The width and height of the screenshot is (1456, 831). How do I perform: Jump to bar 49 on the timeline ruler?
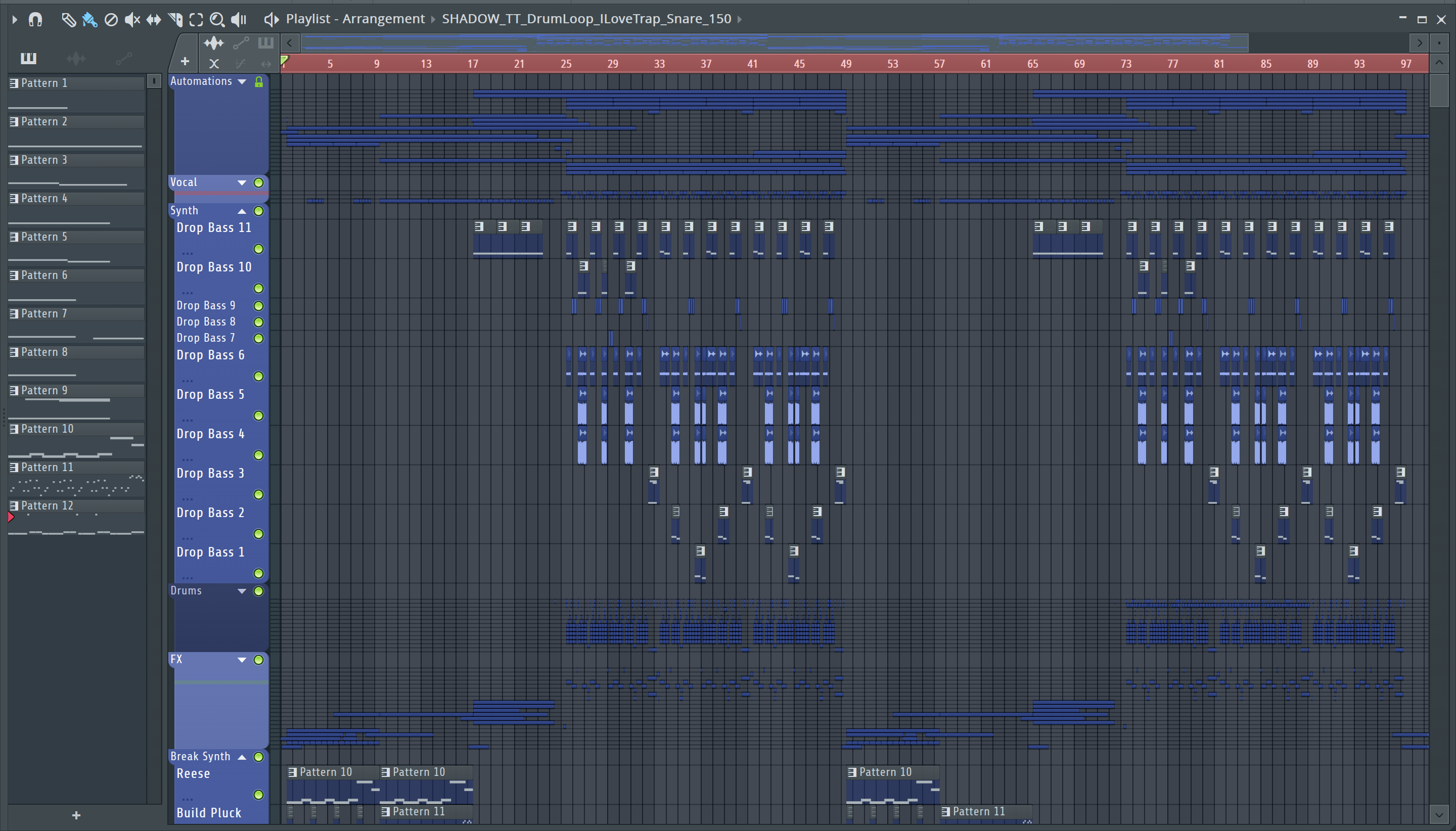[x=846, y=64]
